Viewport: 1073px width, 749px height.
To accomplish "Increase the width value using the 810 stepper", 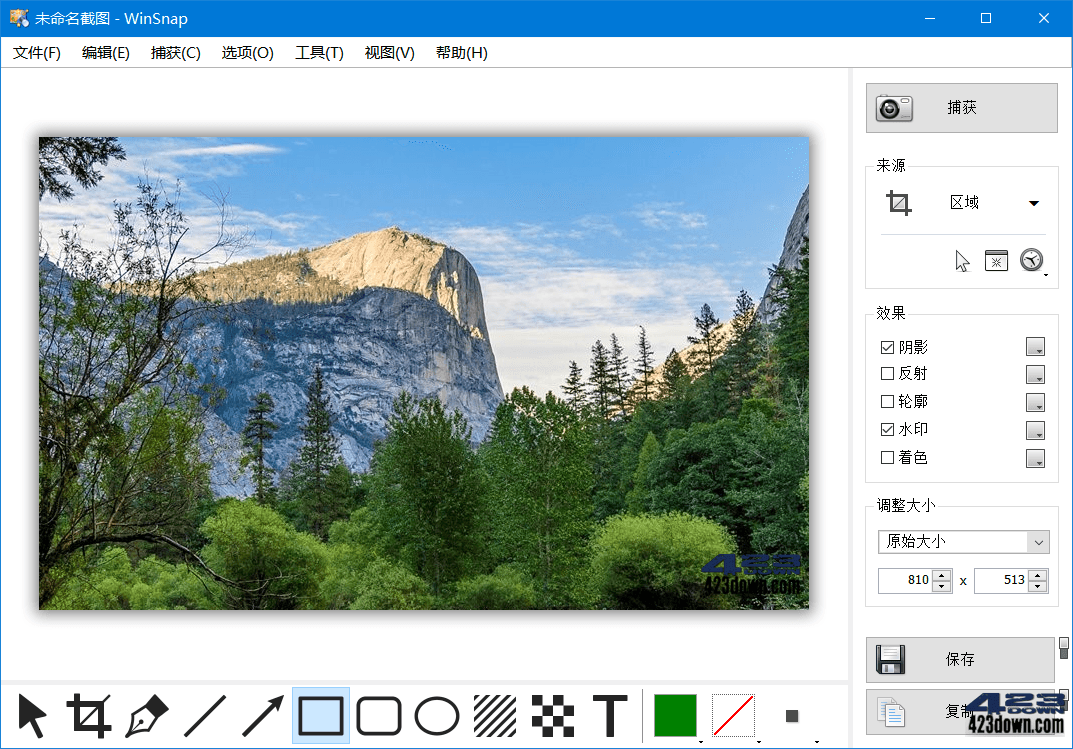I will point(939,574).
